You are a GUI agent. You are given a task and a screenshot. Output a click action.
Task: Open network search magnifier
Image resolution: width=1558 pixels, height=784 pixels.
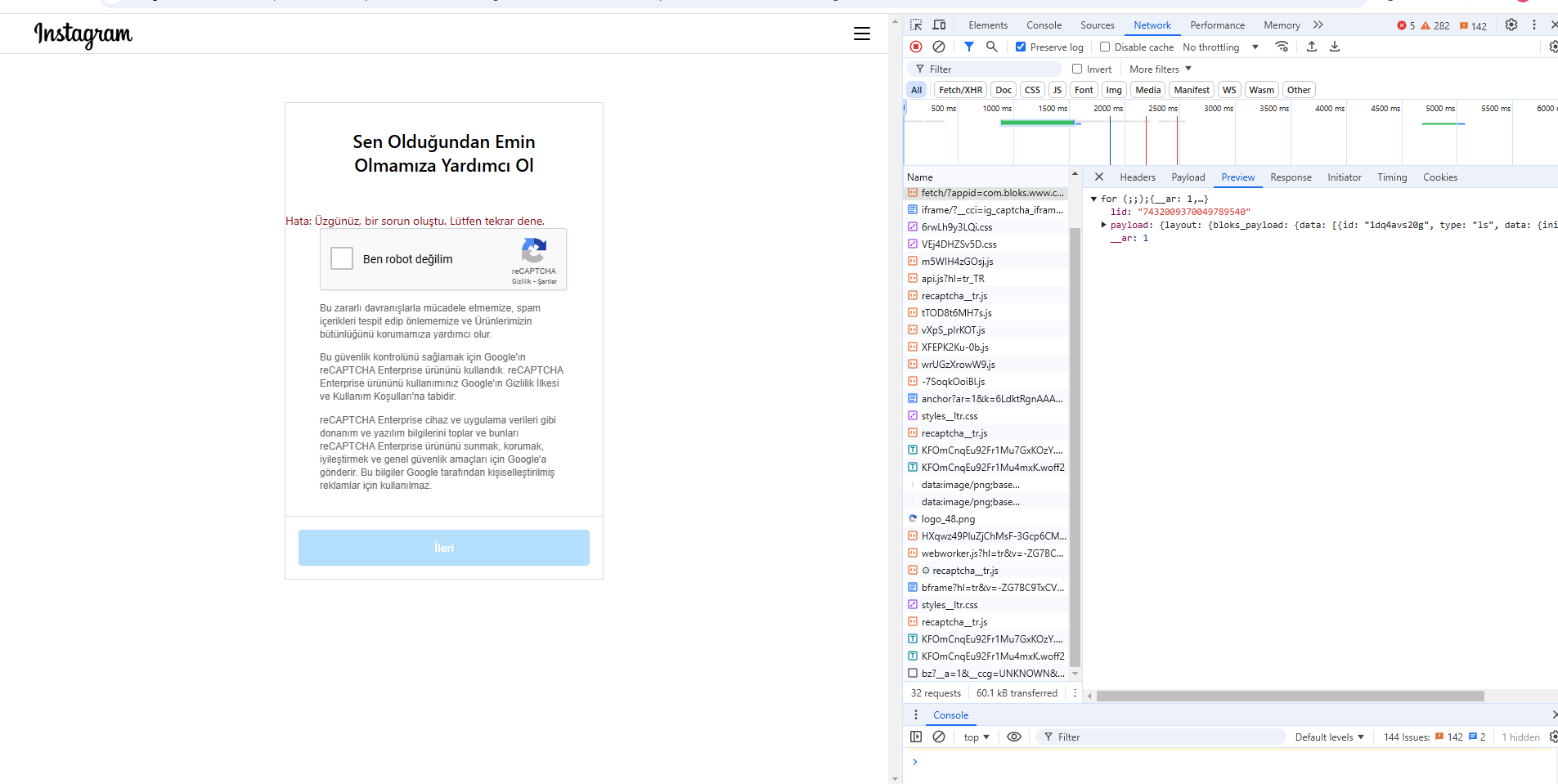tap(992, 47)
